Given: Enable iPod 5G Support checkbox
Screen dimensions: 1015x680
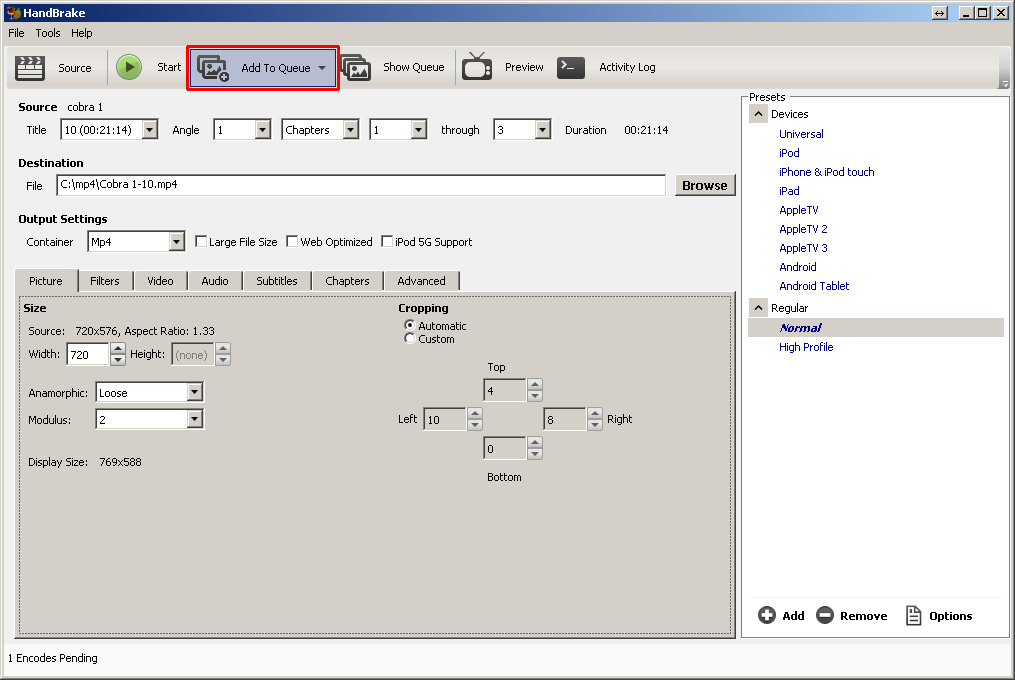Looking at the screenshot, I should click(387, 242).
